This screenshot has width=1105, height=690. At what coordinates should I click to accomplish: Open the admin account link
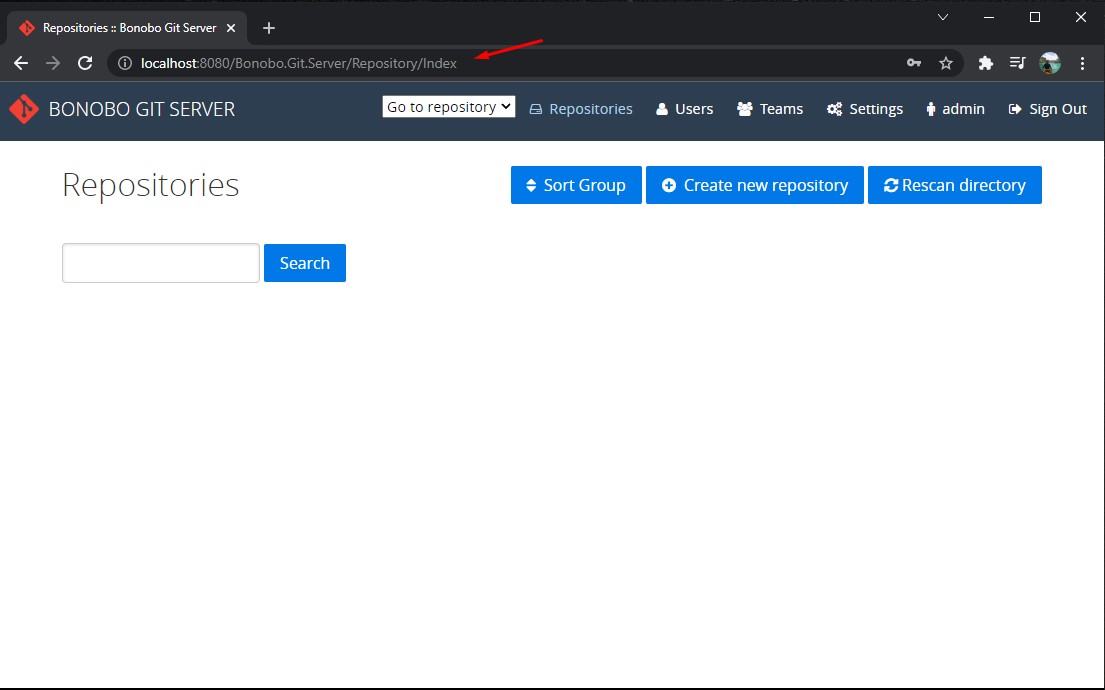tap(955, 109)
